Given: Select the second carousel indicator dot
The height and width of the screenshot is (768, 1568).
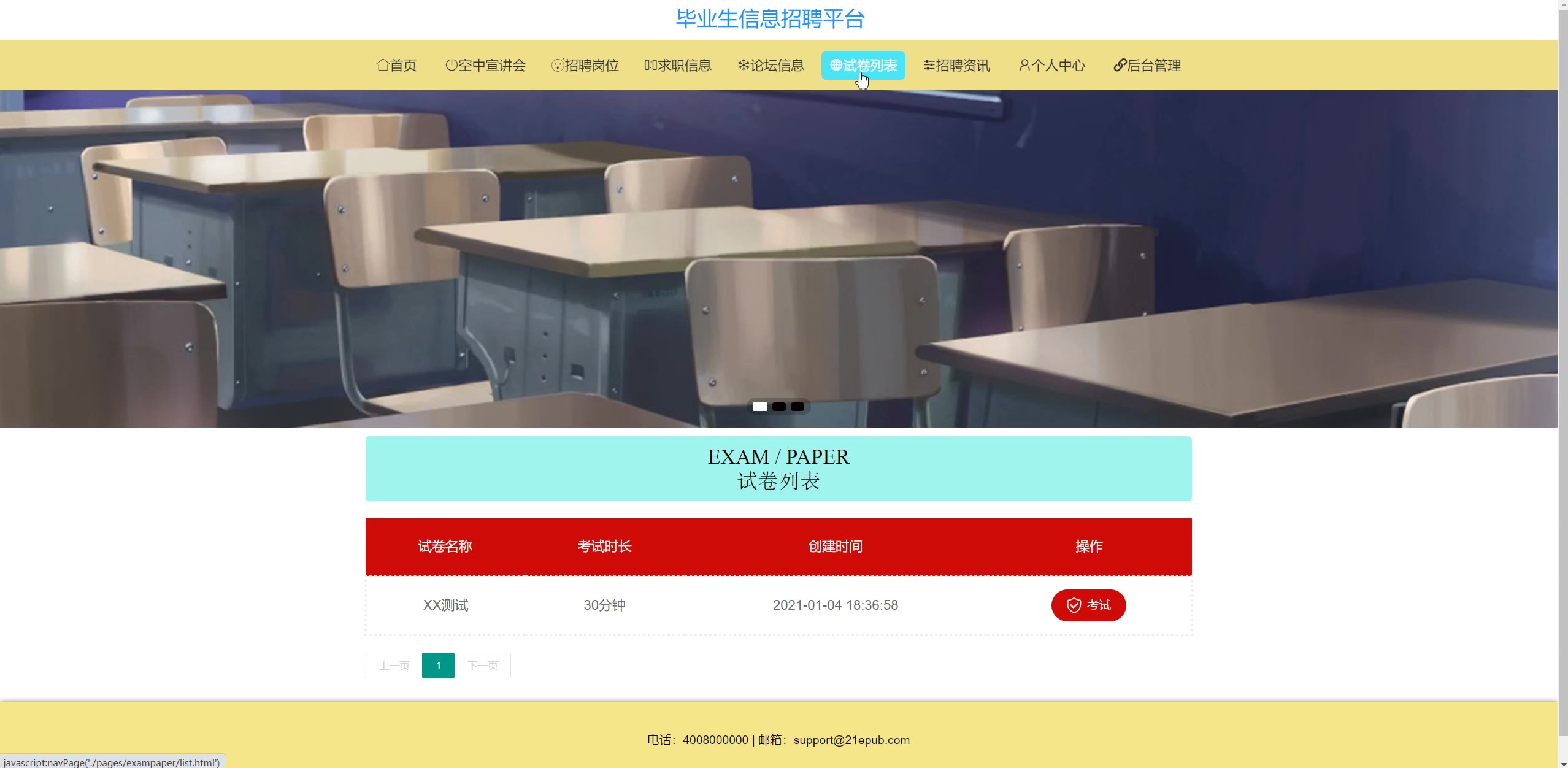Looking at the screenshot, I should (779, 407).
